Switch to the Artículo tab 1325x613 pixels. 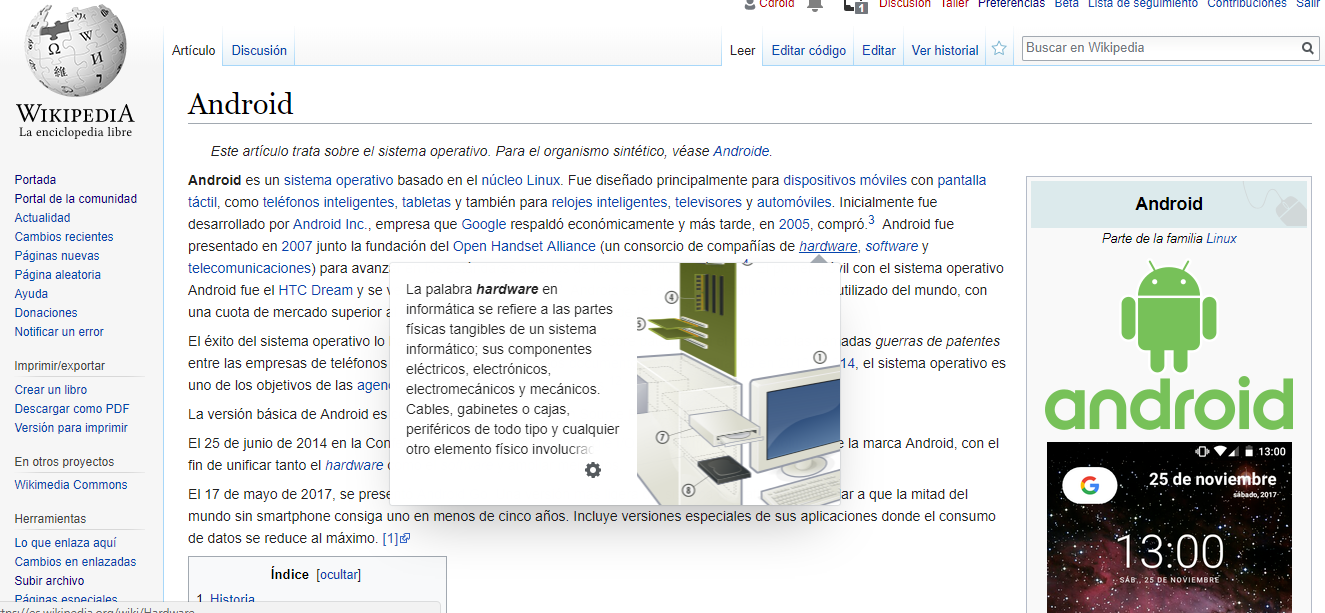(x=193, y=50)
